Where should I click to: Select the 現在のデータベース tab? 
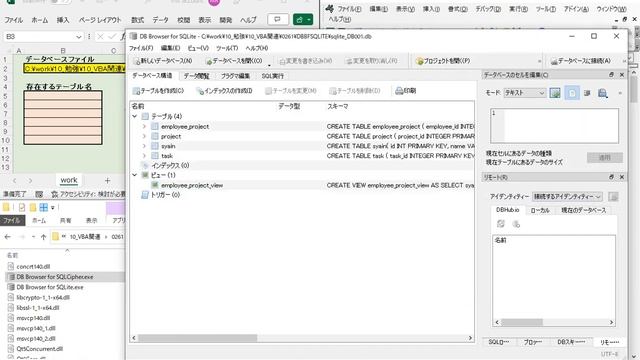[583, 211]
